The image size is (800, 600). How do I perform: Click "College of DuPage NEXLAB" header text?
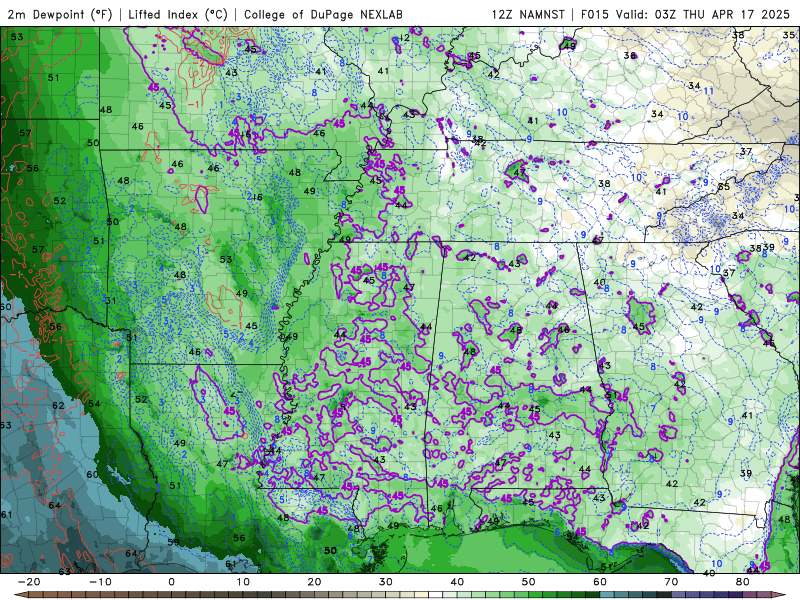pyautogui.click(x=323, y=14)
